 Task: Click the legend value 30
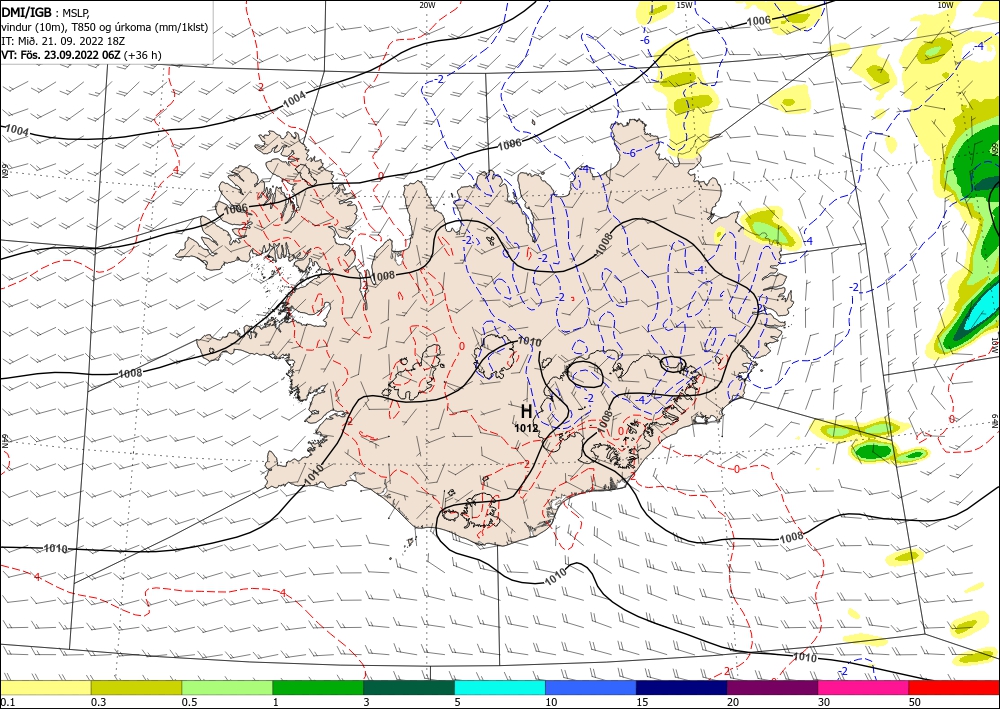pyautogui.click(x=823, y=702)
